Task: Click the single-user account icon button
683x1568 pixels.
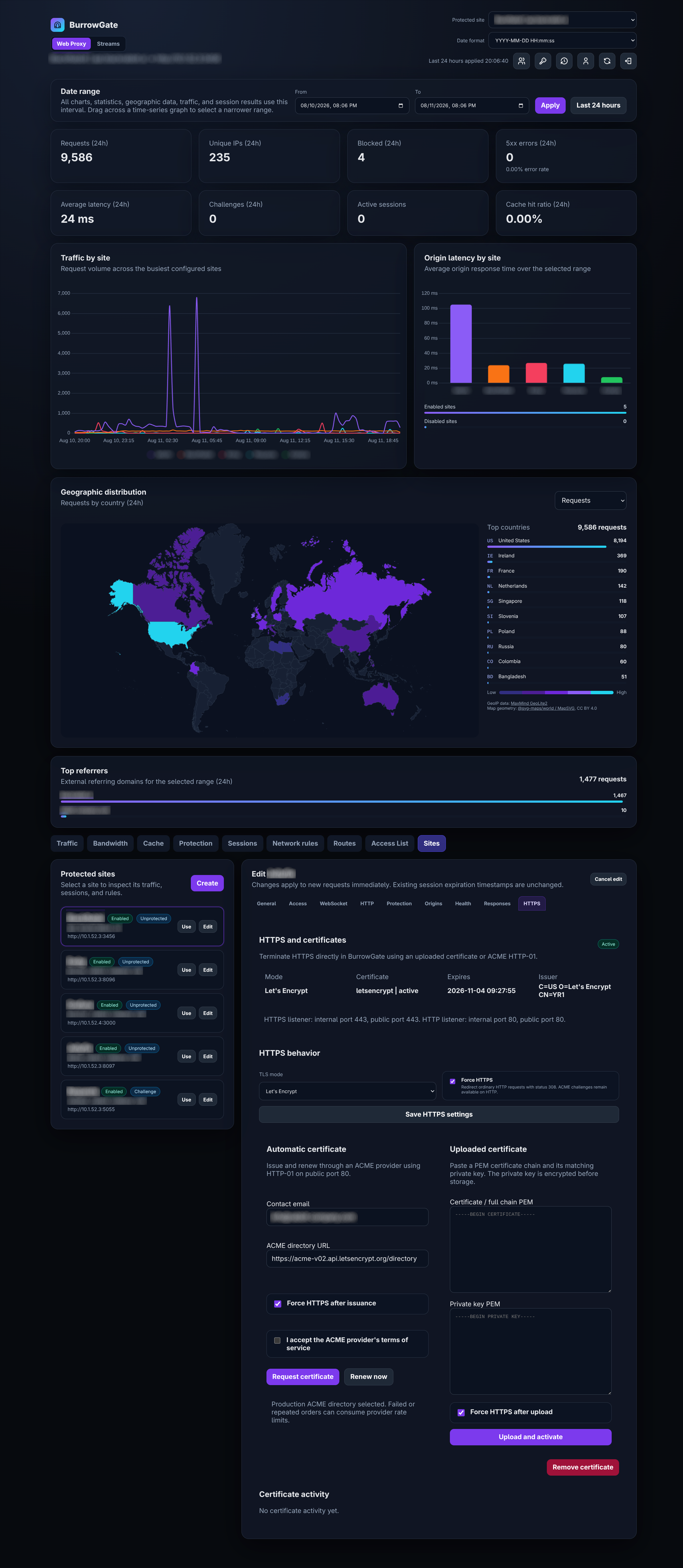Action: (585, 61)
